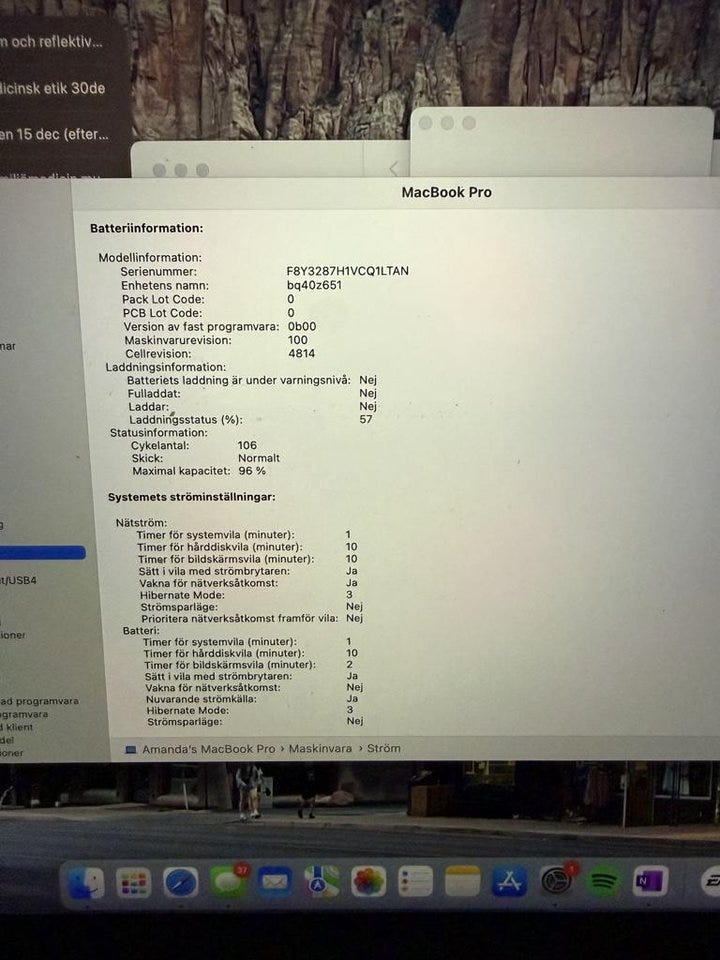Image resolution: width=720 pixels, height=960 pixels.
Task: Open System Preferences with red badge
Action: click(557, 880)
